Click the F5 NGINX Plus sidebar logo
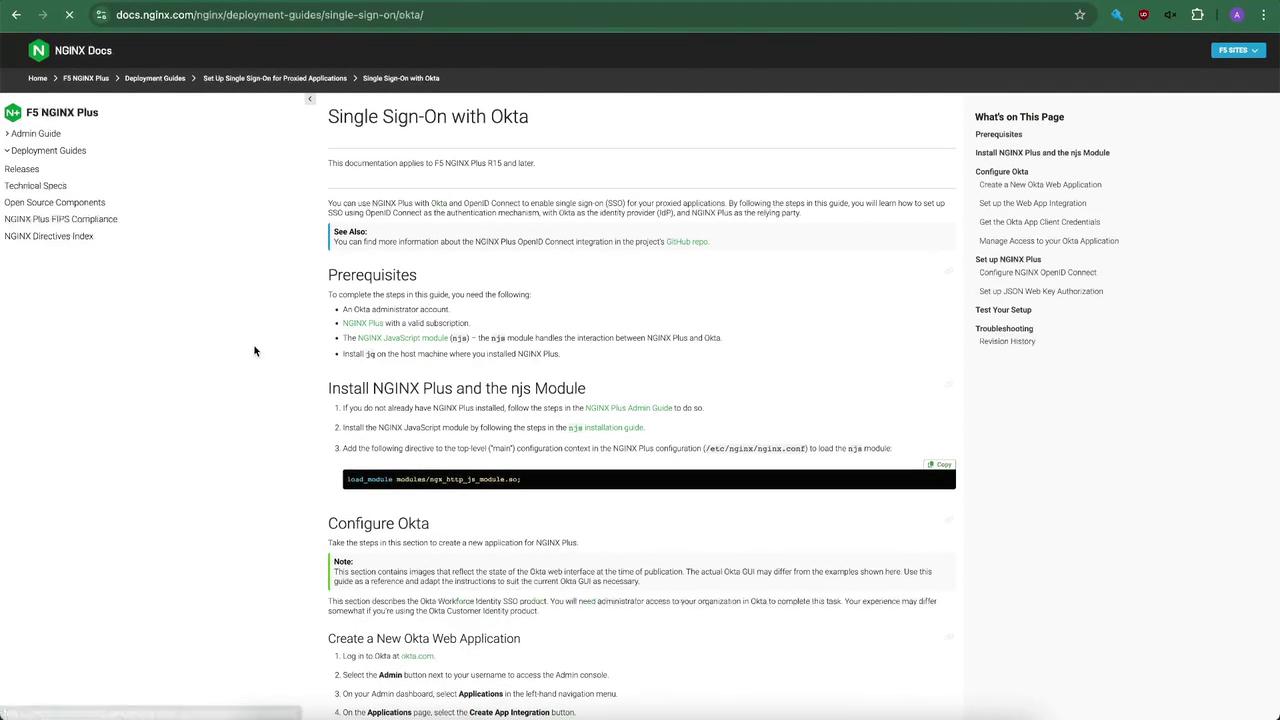 coord(13,112)
